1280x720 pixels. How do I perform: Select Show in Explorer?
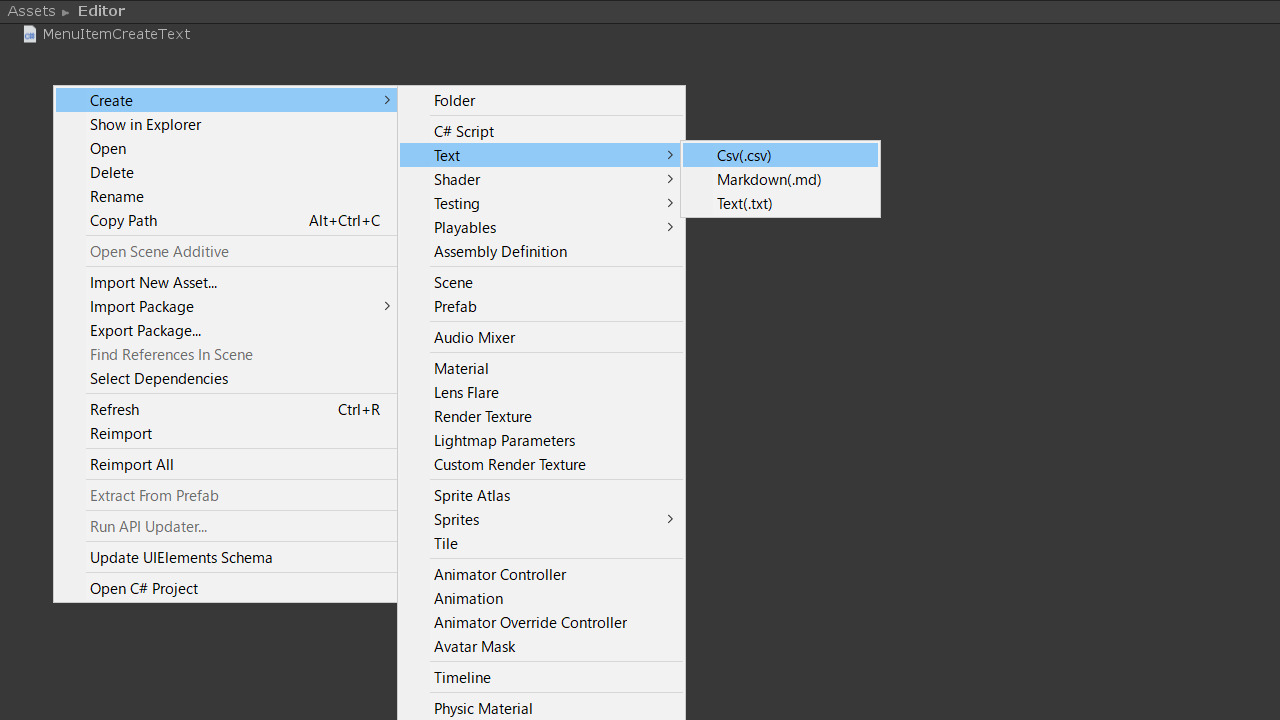(x=146, y=125)
